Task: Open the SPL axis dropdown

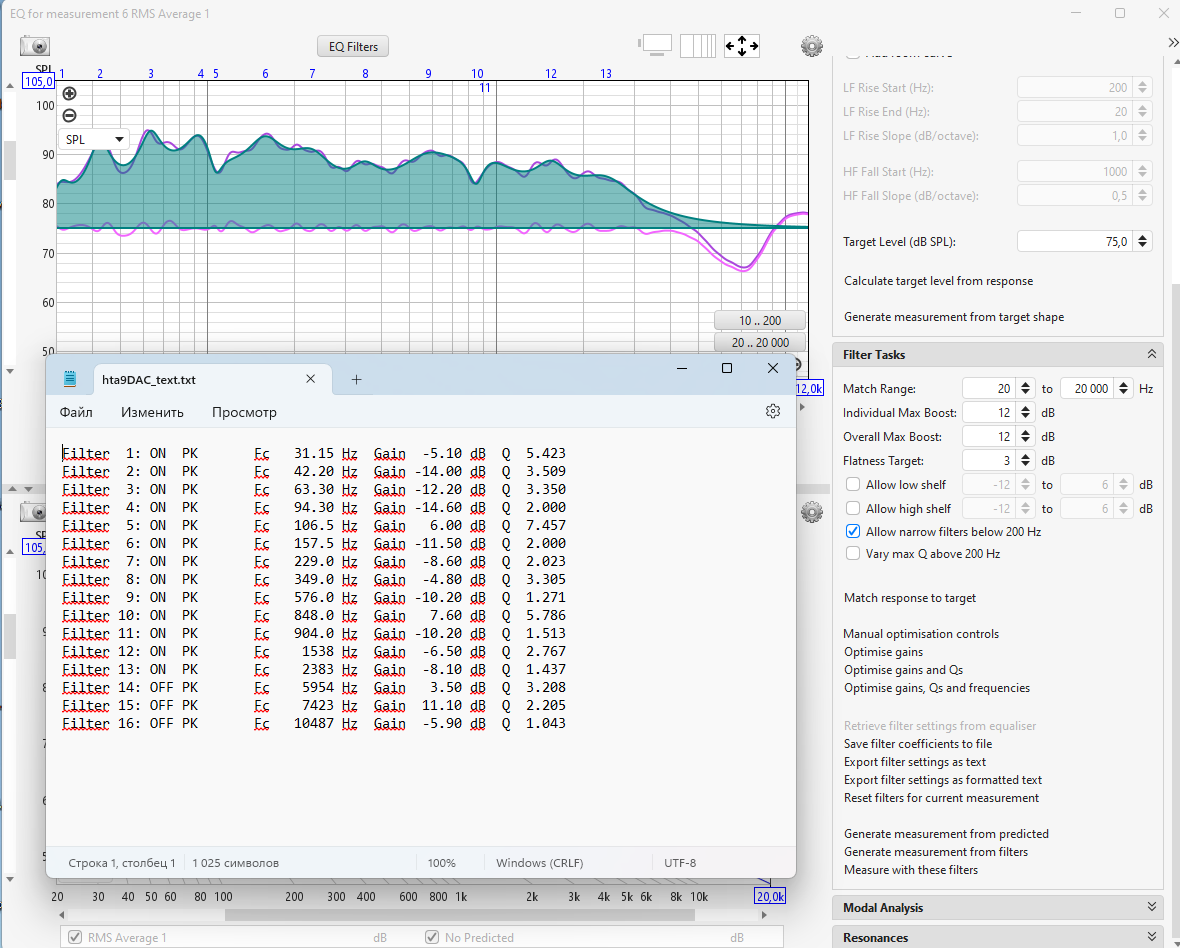Action: tap(95, 140)
